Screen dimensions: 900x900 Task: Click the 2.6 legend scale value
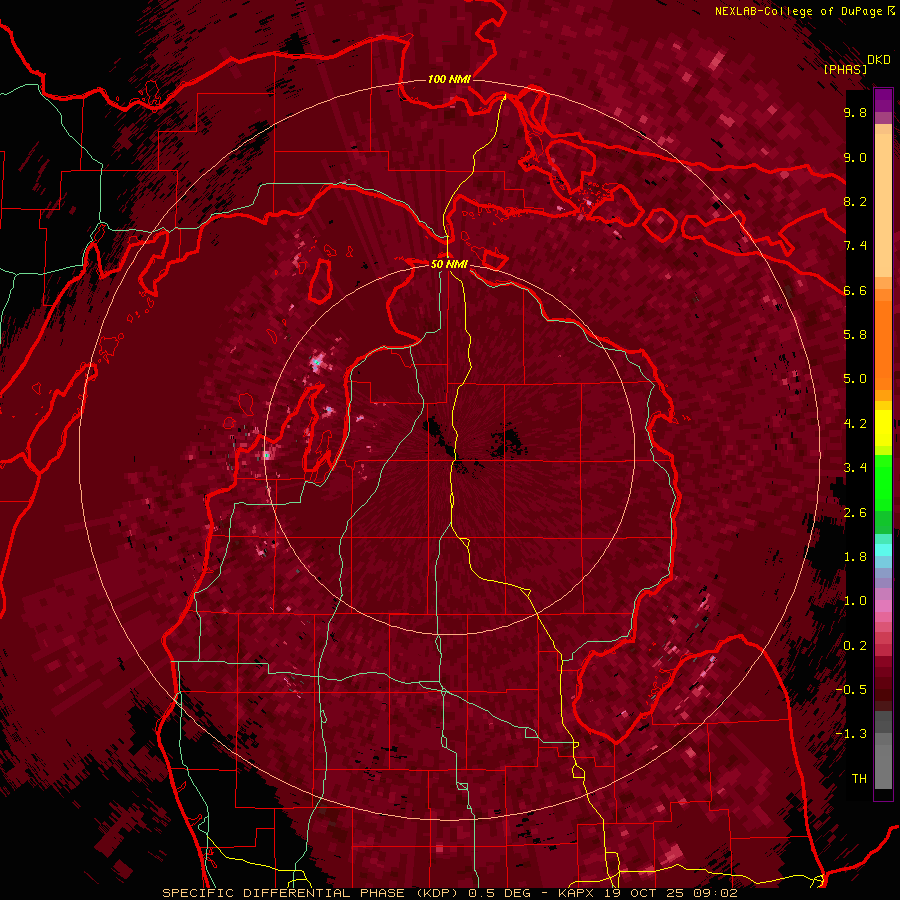(x=855, y=513)
